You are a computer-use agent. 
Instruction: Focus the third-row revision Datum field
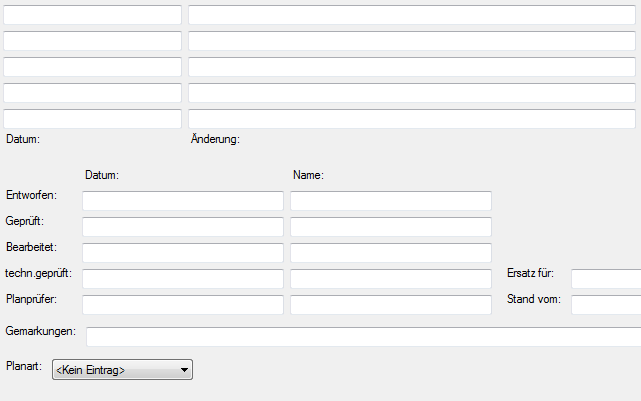(x=93, y=67)
